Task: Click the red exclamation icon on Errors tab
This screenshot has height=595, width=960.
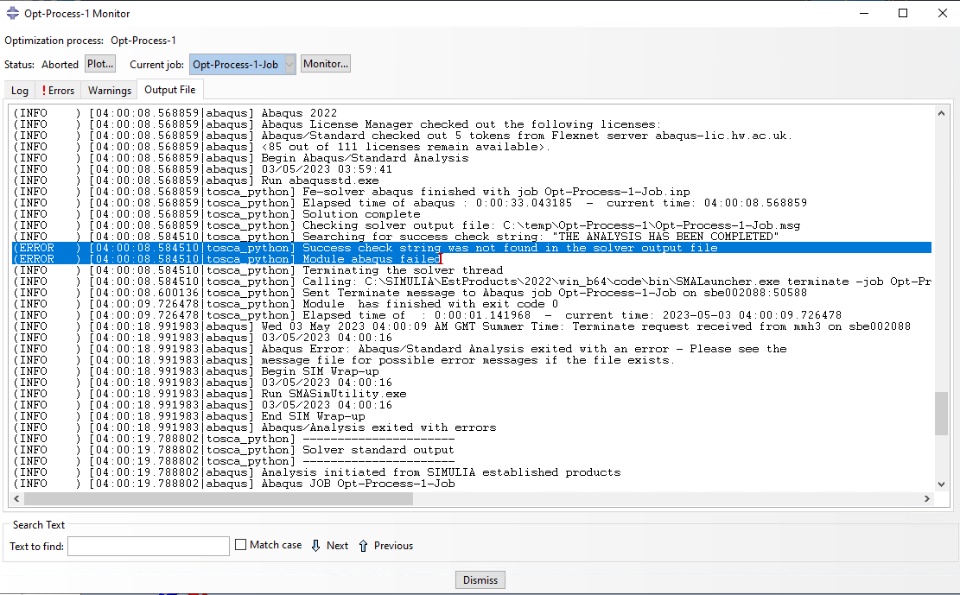Action: coord(43,90)
